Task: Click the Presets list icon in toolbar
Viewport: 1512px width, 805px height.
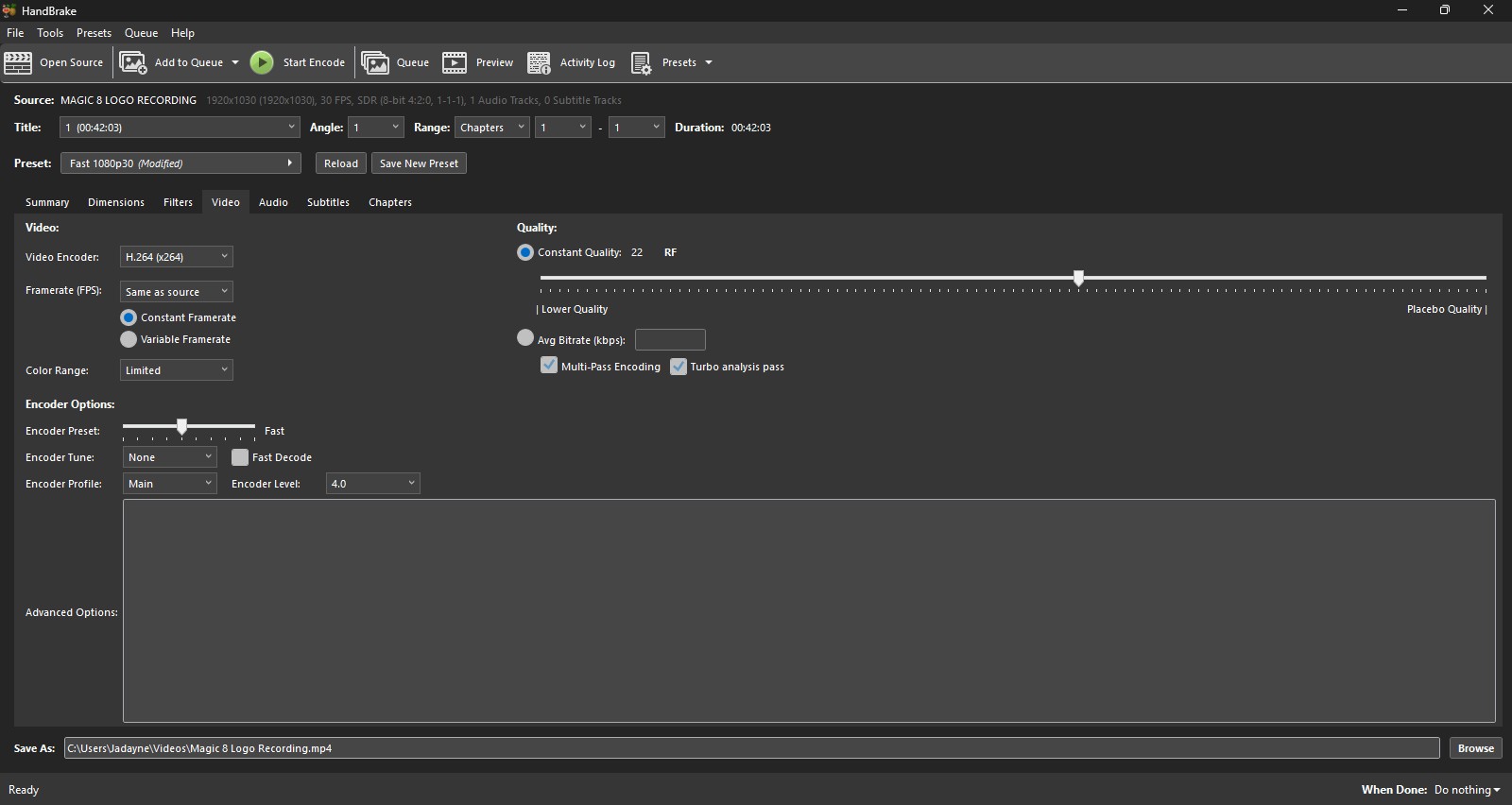Action: pos(641,62)
